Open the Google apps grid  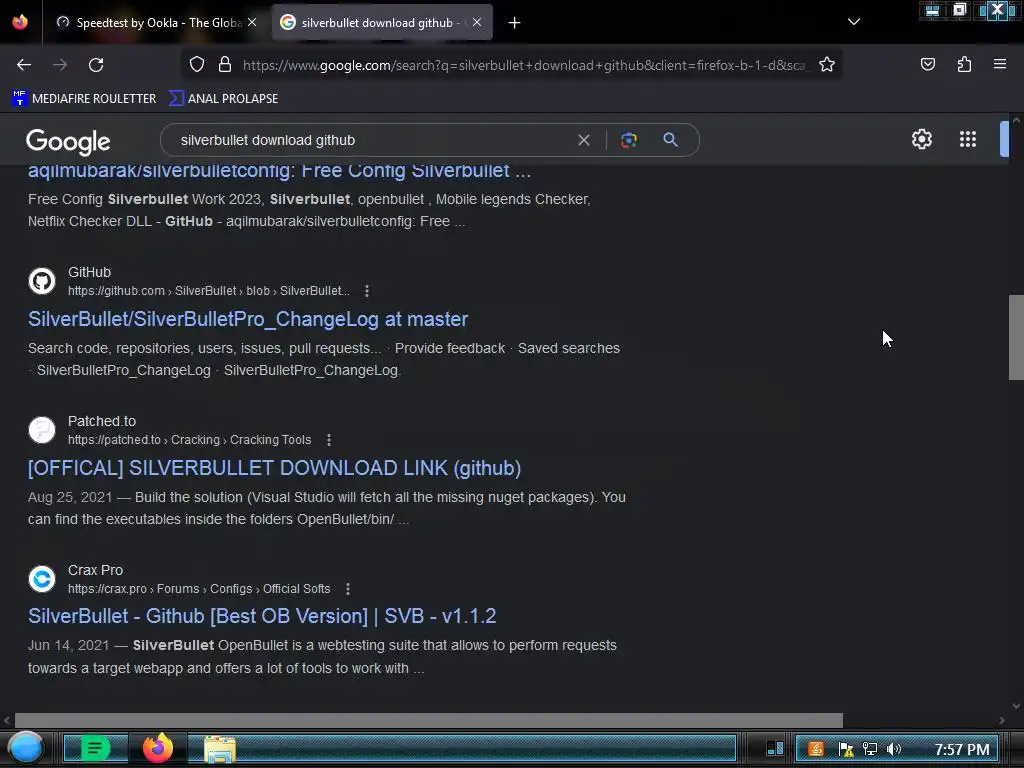(x=968, y=139)
